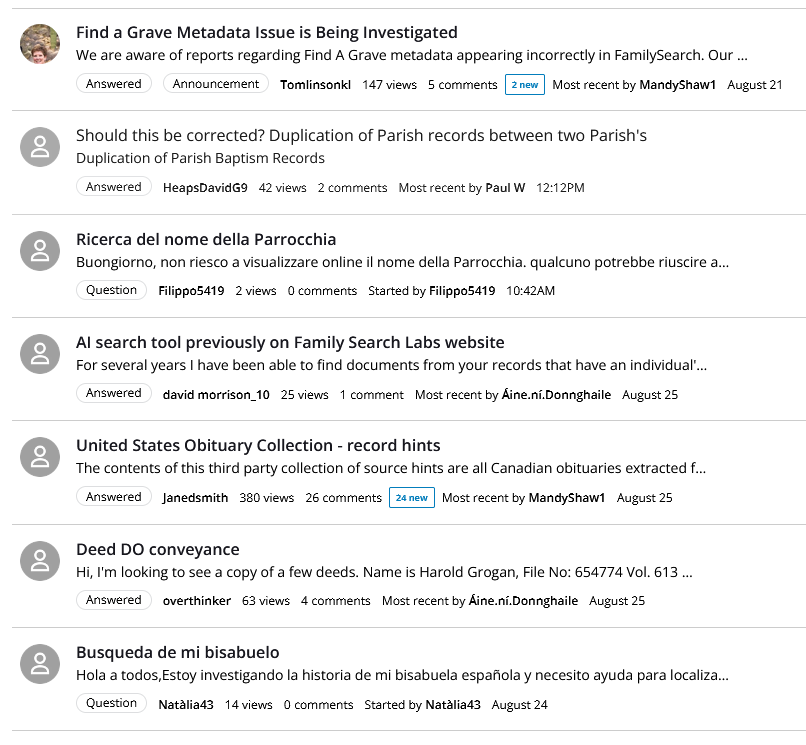806x745 pixels.
Task: Click the avatar beside Ricerca del nome della Parrocchia
Action: (x=40, y=251)
